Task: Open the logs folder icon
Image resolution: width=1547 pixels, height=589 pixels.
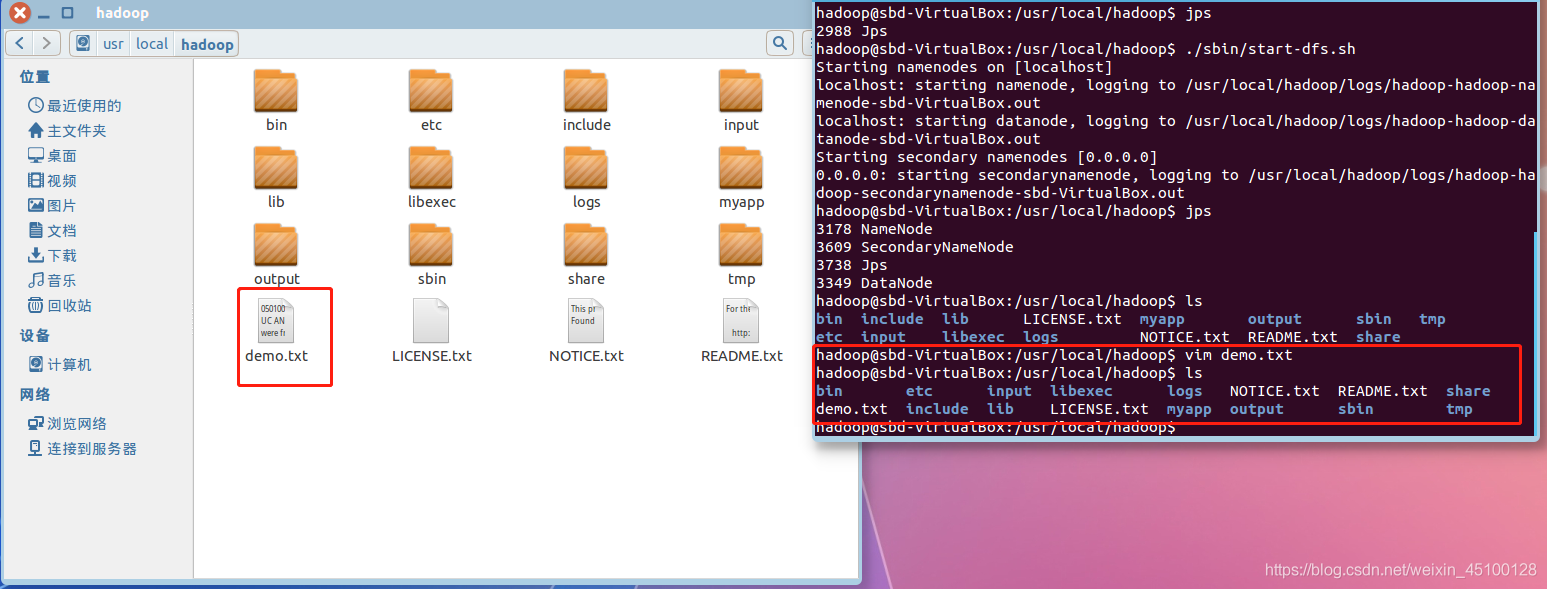Action: tap(586, 168)
